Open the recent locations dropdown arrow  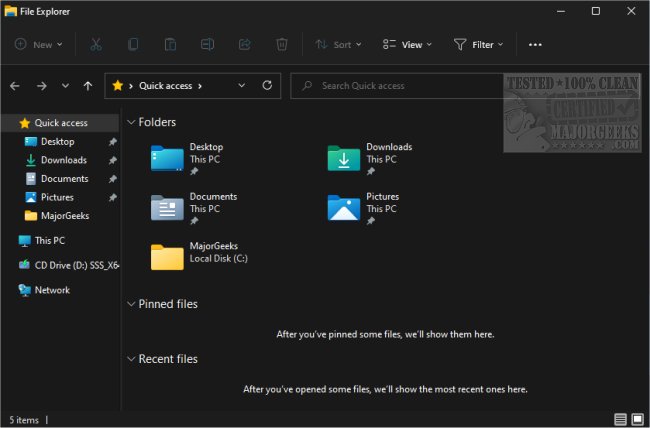(65, 86)
